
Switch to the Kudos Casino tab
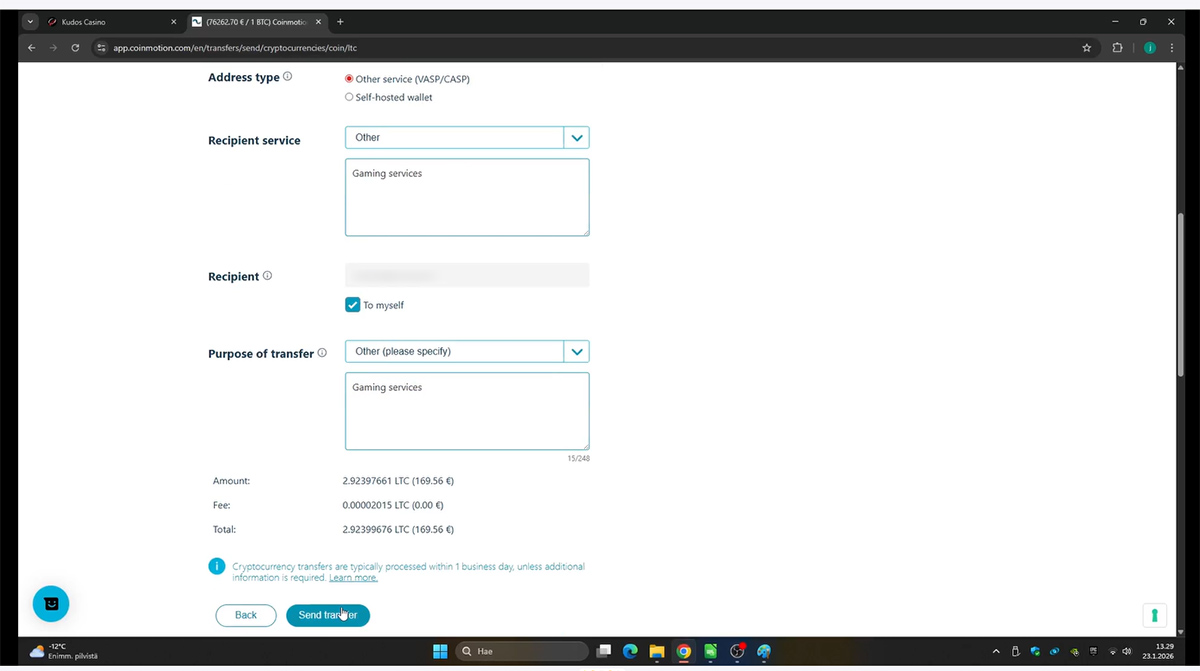[x=110, y=21]
